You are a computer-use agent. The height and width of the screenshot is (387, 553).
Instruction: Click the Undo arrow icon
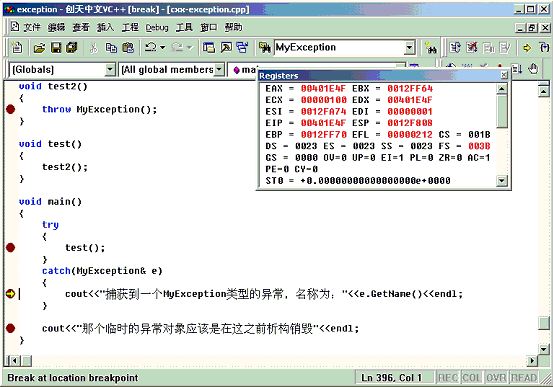[x=151, y=47]
